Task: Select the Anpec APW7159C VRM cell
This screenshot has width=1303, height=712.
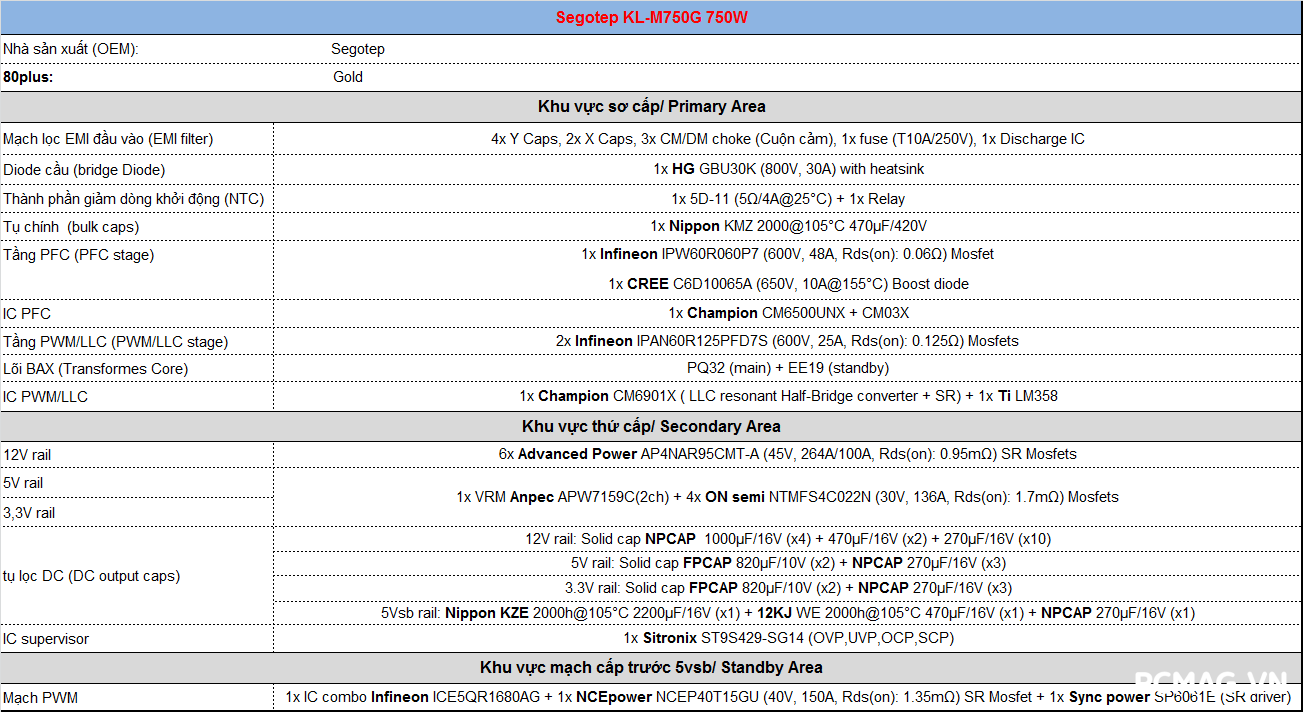Action: coord(788,497)
